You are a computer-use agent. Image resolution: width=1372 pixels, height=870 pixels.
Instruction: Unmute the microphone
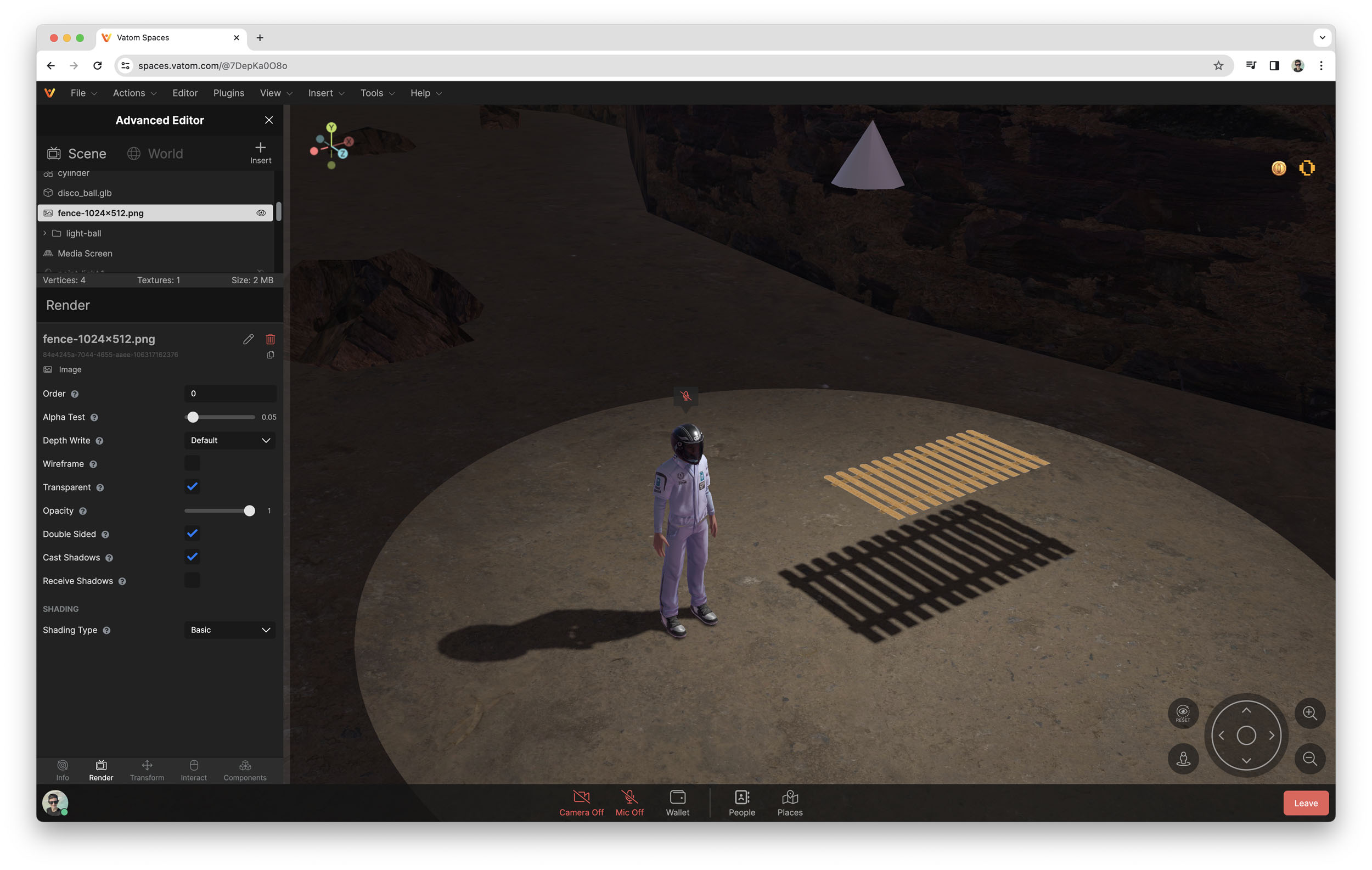[x=629, y=804]
